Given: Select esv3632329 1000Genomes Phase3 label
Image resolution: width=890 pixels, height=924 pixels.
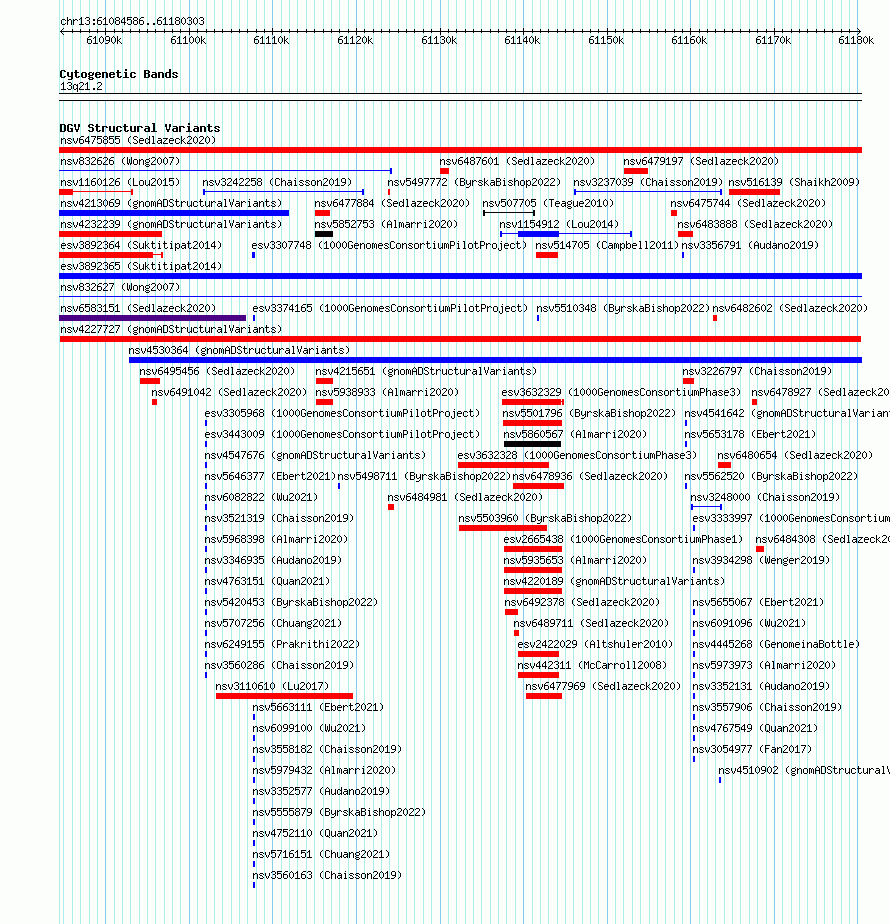Looking at the screenshot, I should pos(621,392).
